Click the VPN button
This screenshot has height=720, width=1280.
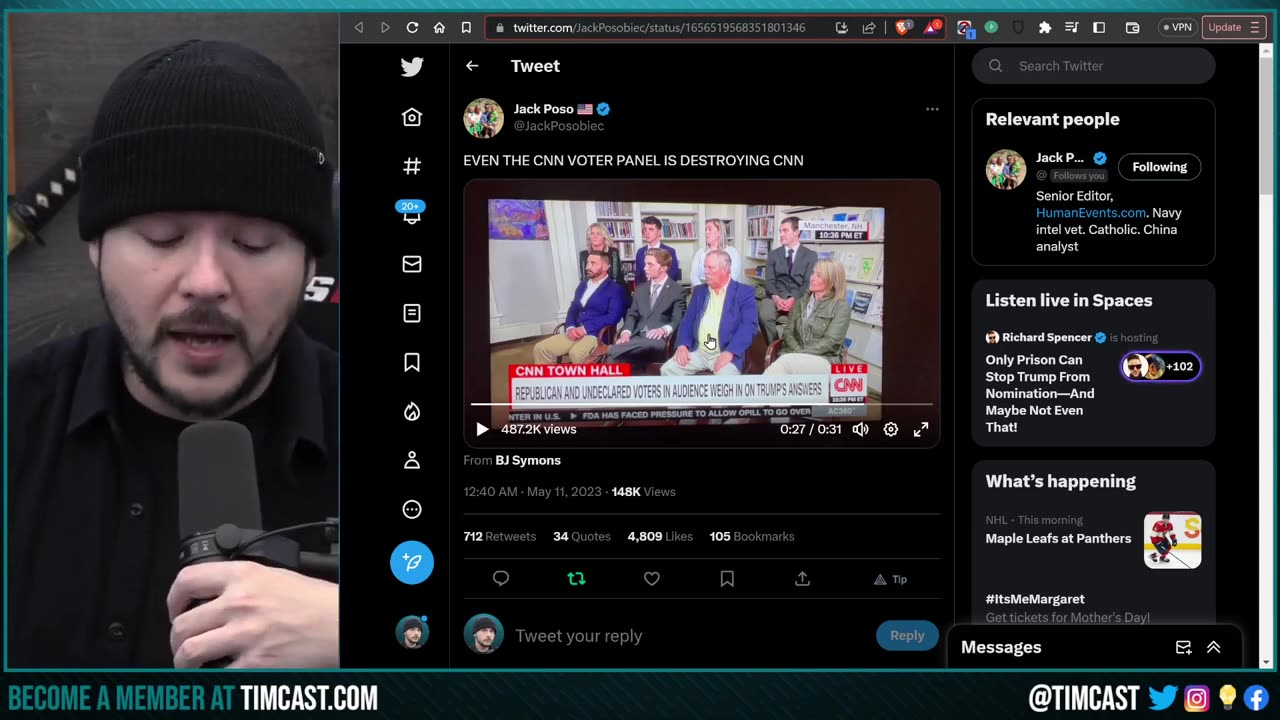[x=1176, y=28]
